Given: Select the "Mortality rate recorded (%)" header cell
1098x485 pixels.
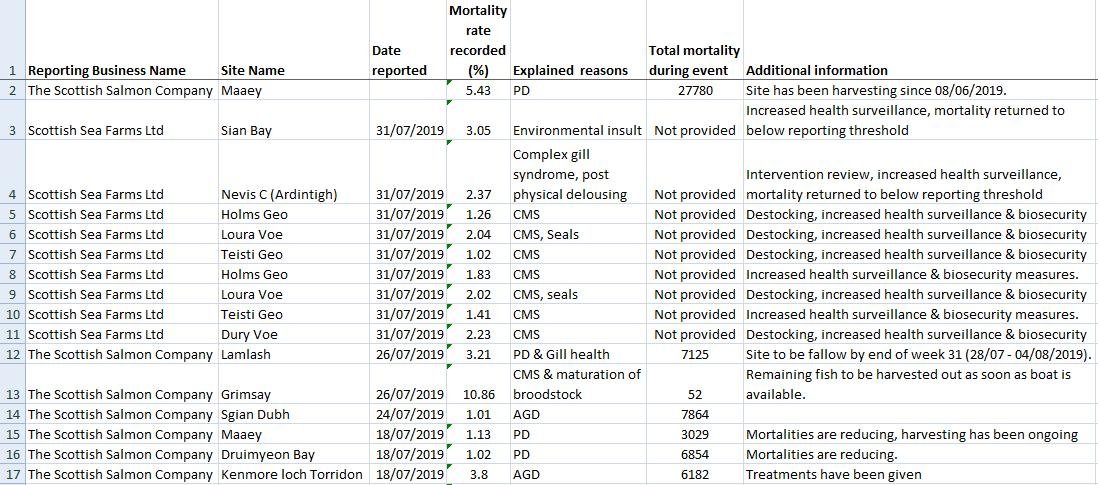Looking at the screenshot, I should 478,40.
